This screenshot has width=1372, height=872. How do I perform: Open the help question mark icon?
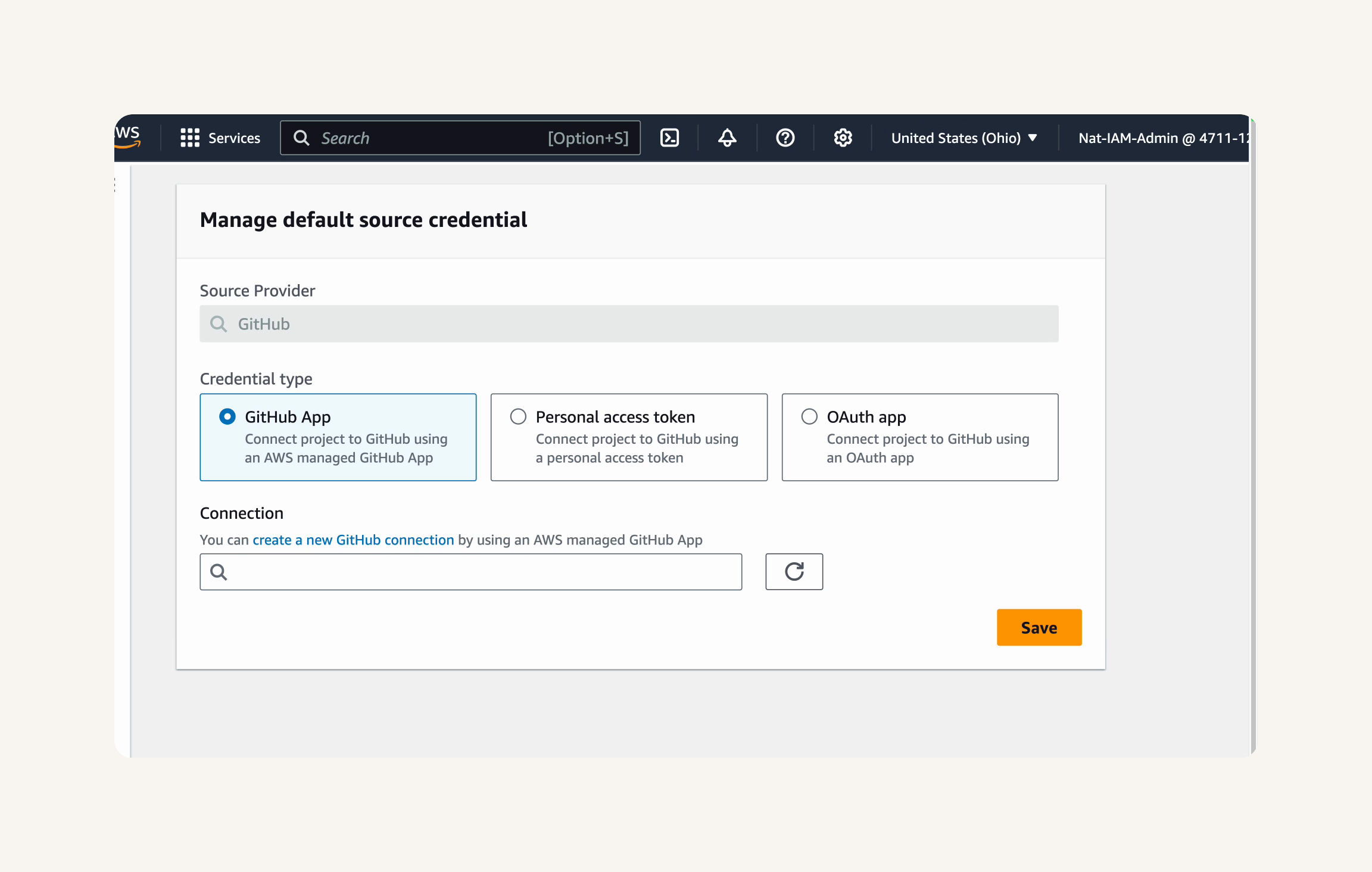[785, 138]
